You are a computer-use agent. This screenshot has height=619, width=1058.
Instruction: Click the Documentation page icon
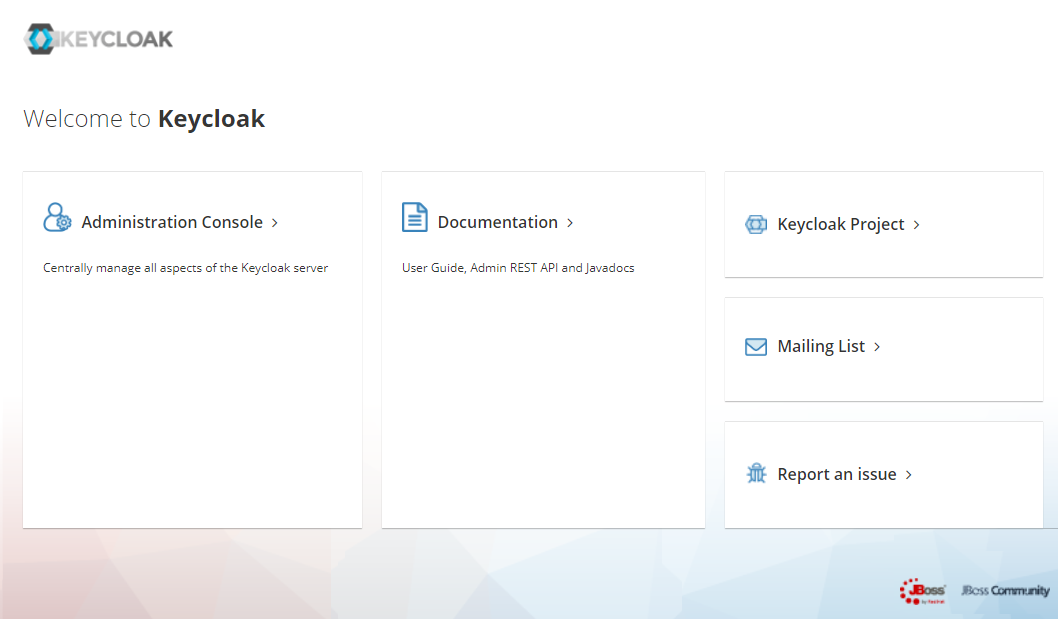point(414,216)
